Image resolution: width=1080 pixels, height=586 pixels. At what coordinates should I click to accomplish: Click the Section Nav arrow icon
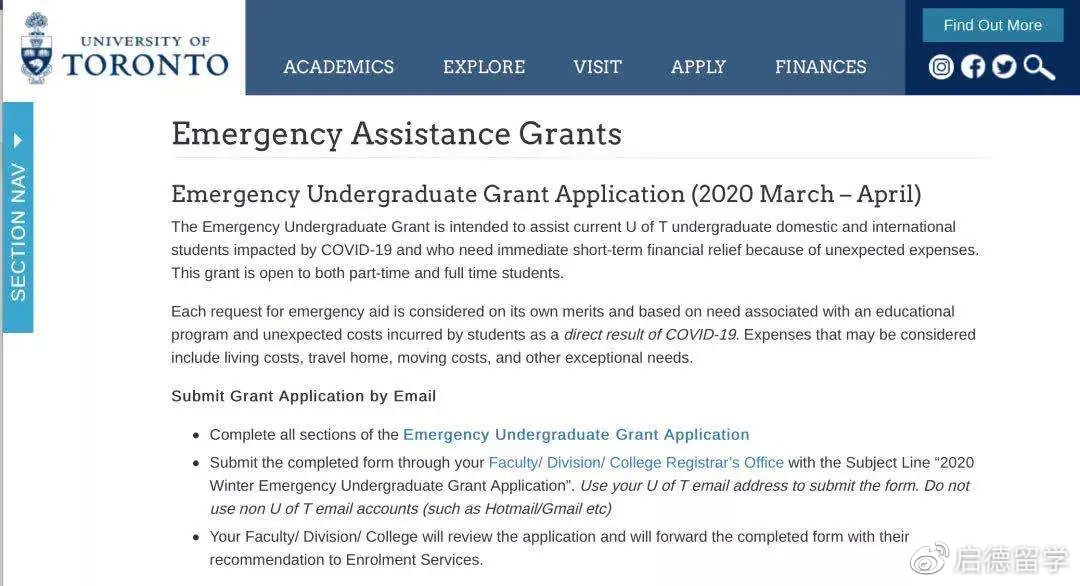click(x=18, y=140)
